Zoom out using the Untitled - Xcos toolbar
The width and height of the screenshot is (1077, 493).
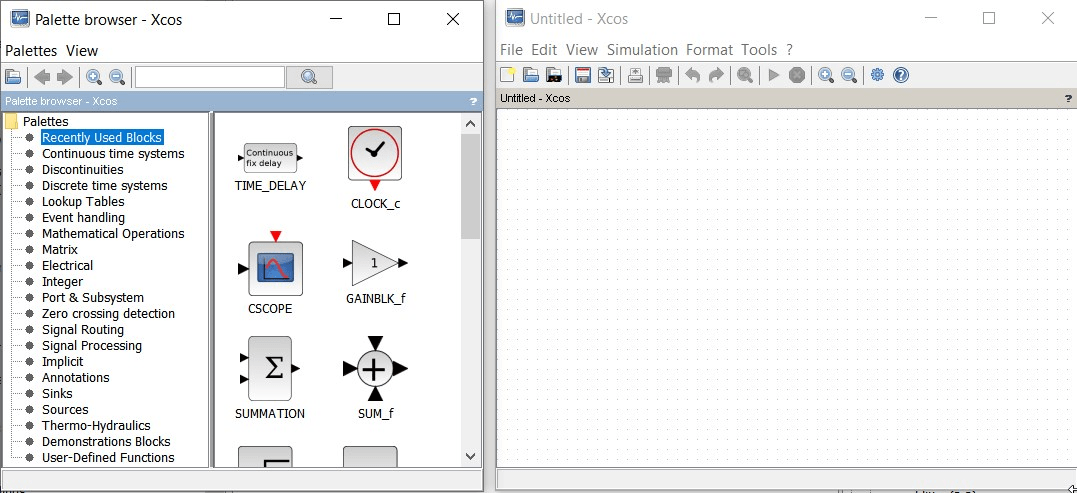[x=849, y=75]
